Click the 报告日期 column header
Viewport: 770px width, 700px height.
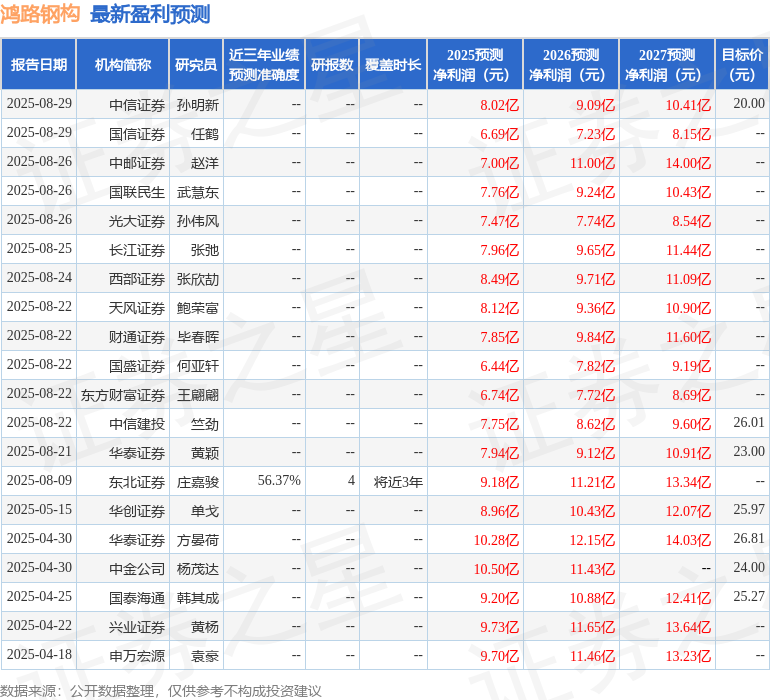coord(39,65)
